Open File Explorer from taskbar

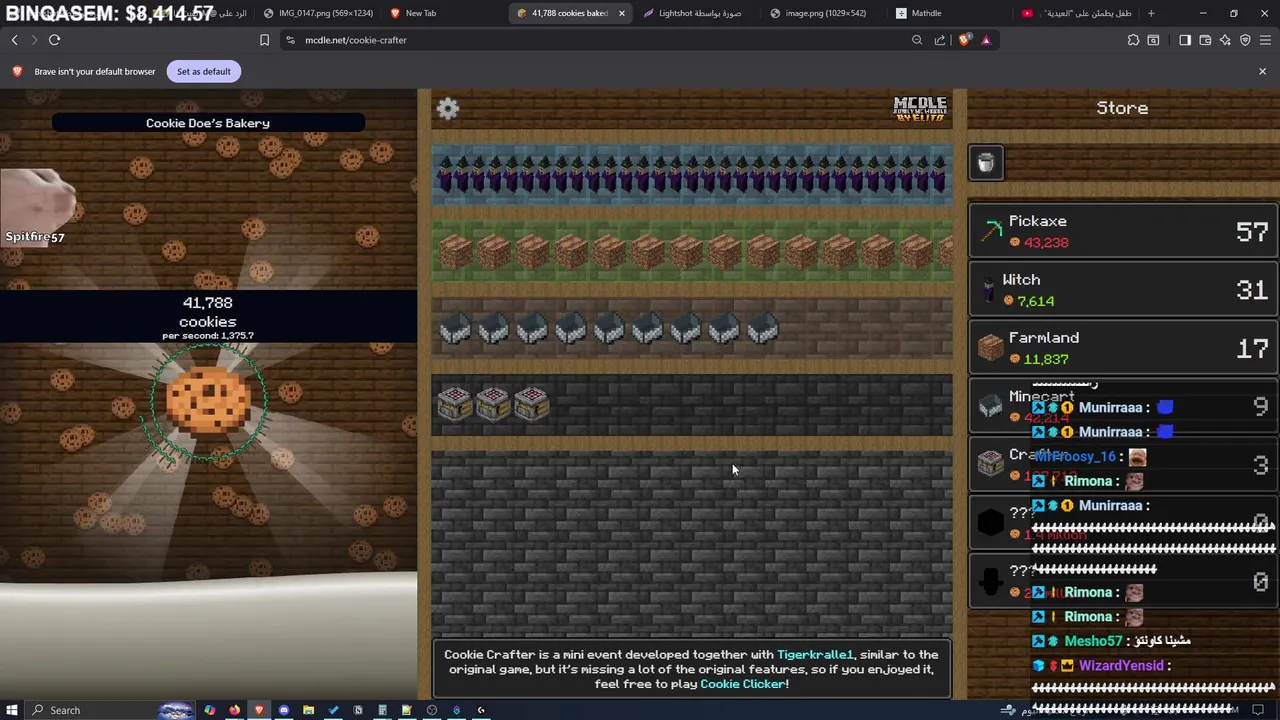click(308, 710)
